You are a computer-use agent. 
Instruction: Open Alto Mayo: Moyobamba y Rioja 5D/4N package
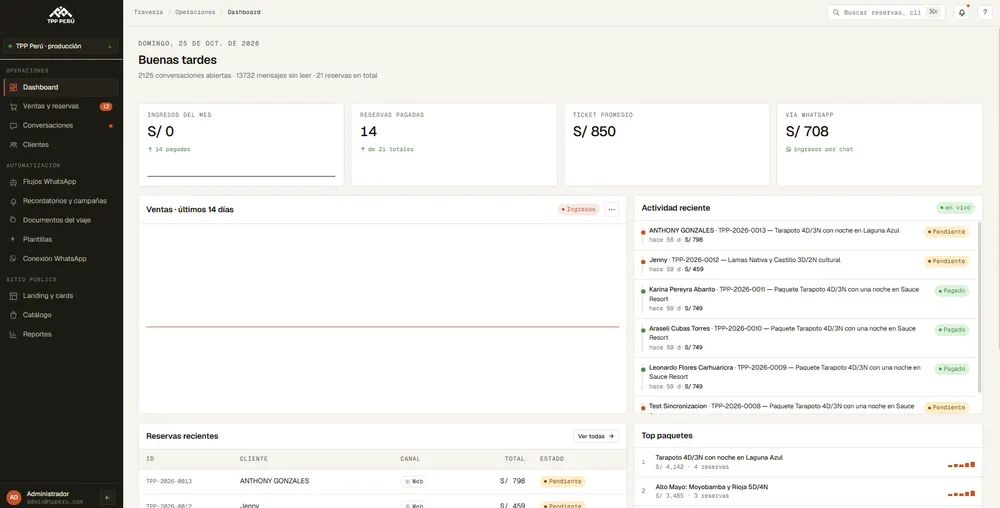click(808, 491)
